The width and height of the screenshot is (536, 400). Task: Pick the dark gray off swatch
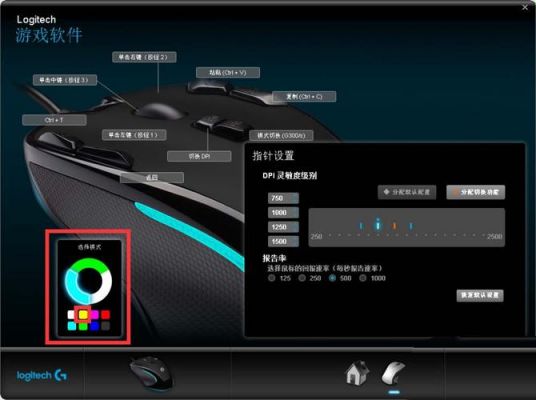click(x=106, y=326)
